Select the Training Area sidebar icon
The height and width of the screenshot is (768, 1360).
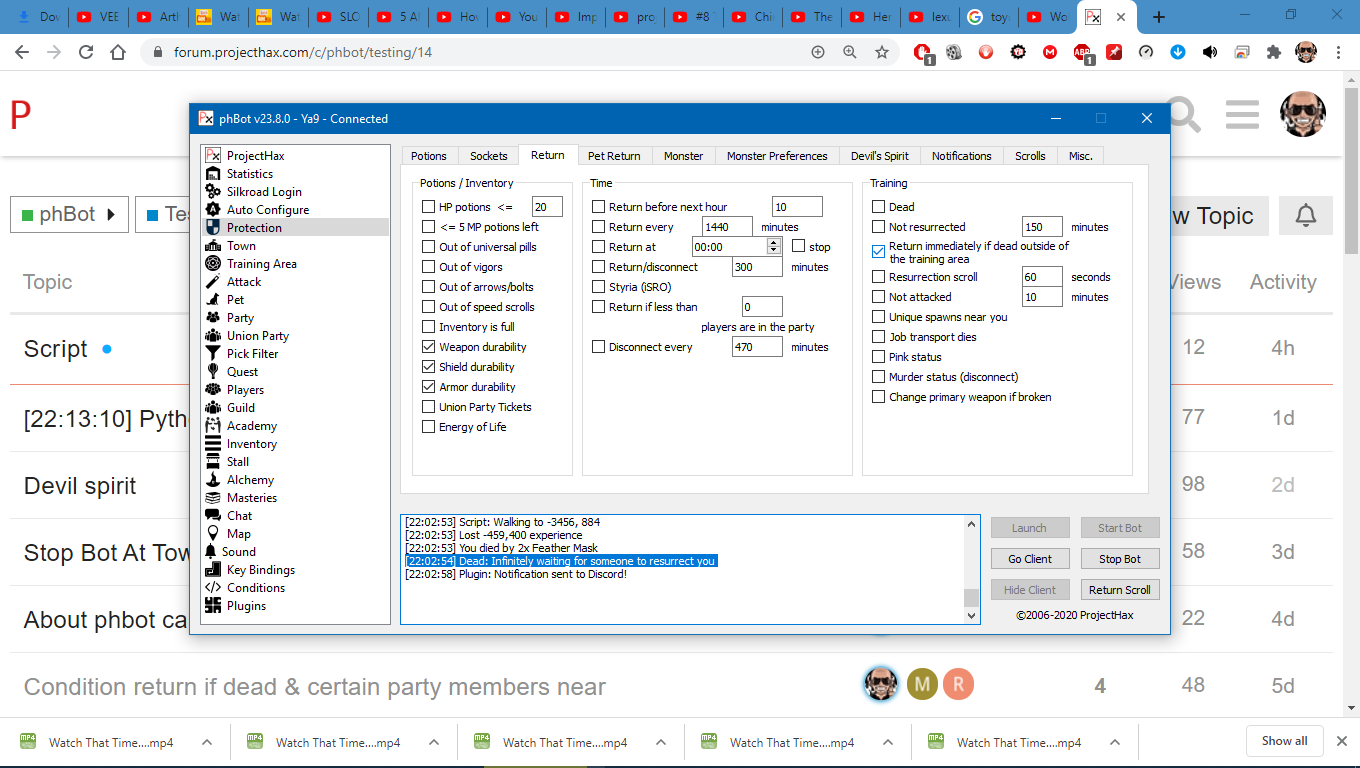coord(212,264)
